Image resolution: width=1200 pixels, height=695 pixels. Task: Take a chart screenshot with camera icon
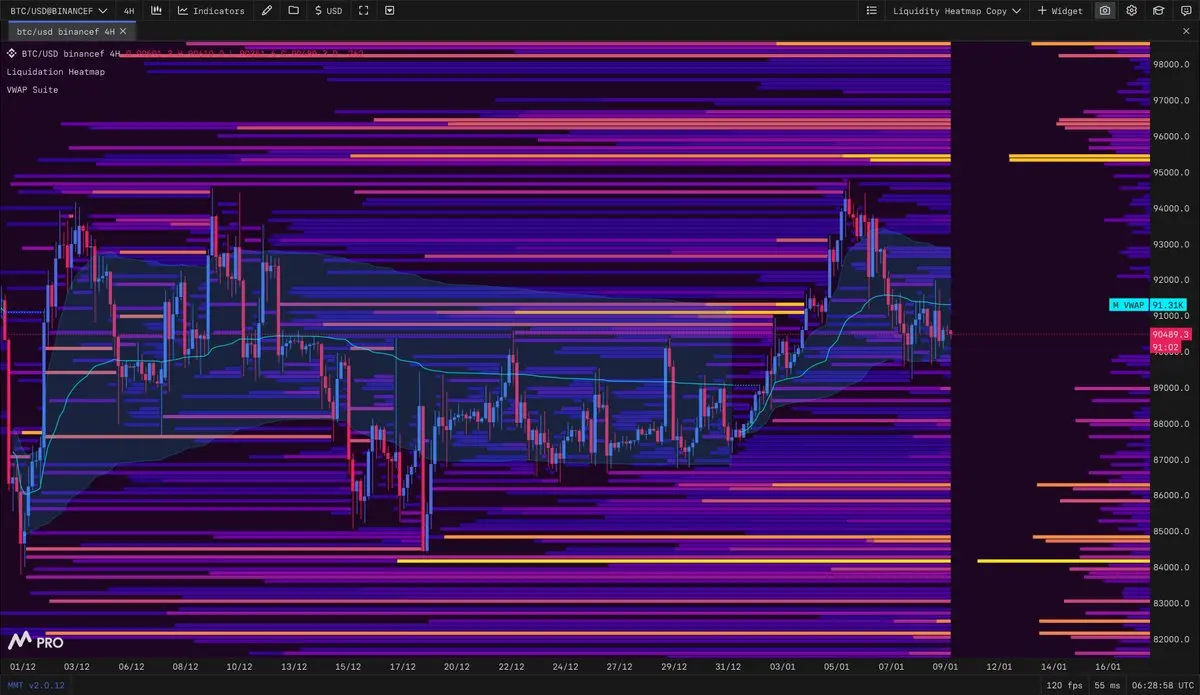[1105, 10]
